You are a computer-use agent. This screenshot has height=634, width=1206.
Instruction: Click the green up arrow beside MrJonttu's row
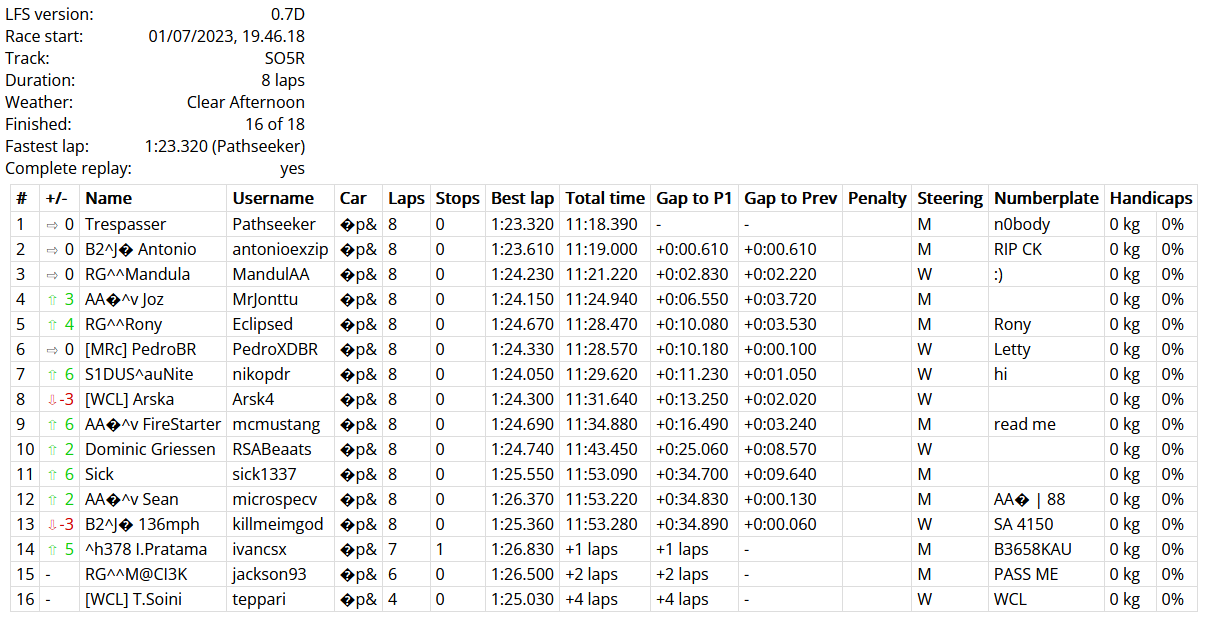coord(52,299)
